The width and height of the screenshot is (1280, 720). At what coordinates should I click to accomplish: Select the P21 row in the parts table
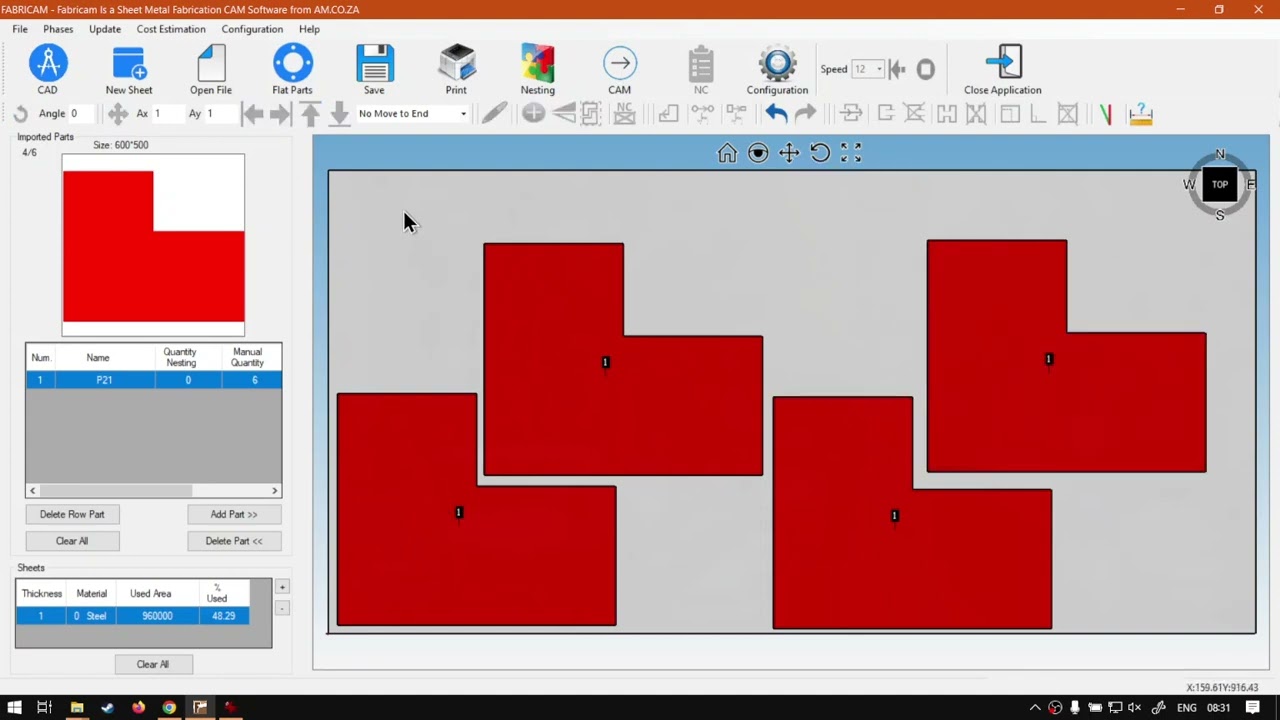click(154, 380)
